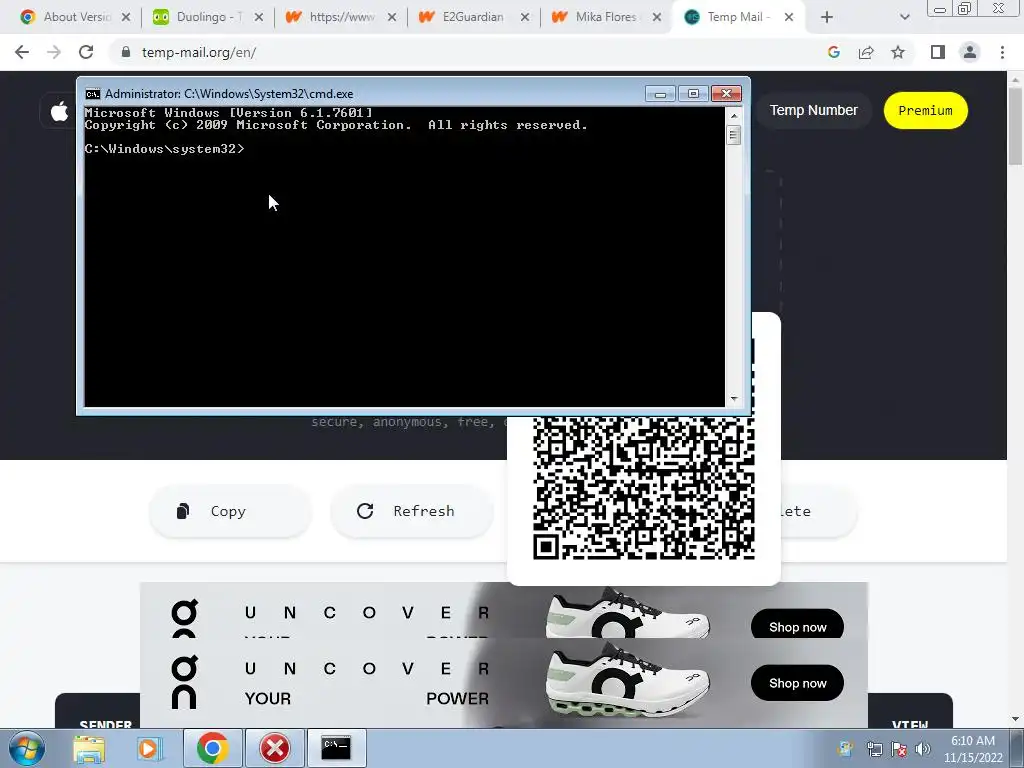Open the Google icon in the address bar

click(833, 52)
